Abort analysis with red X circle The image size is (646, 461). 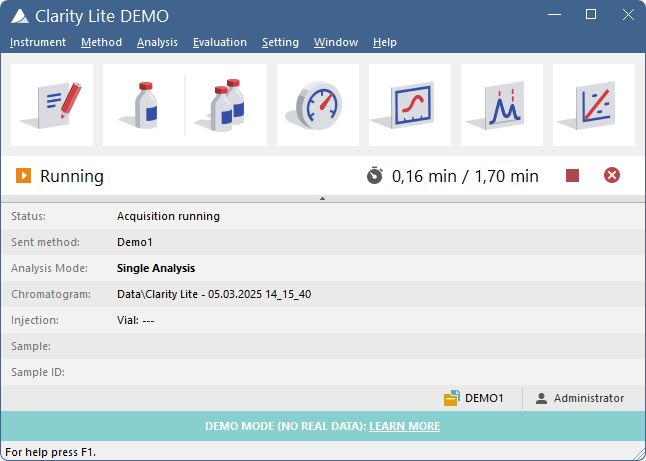tap(612, 176)
